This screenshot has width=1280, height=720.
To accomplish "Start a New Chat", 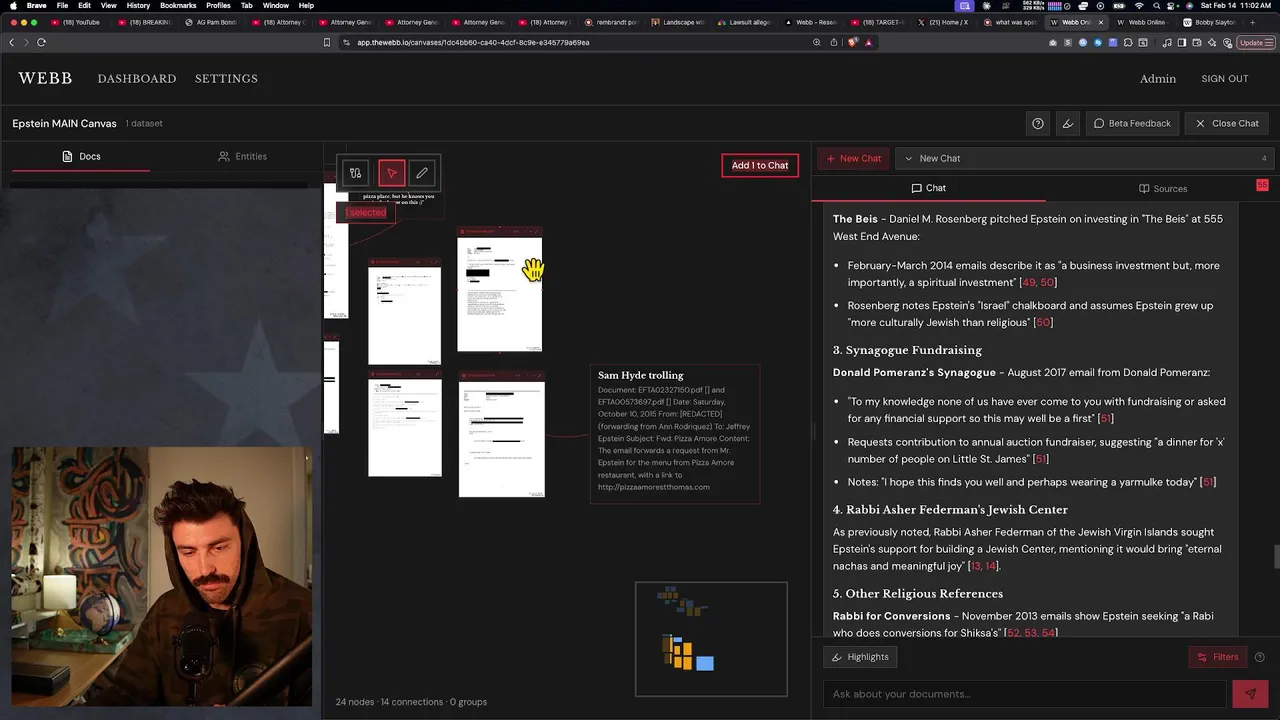I will [854, 158].
